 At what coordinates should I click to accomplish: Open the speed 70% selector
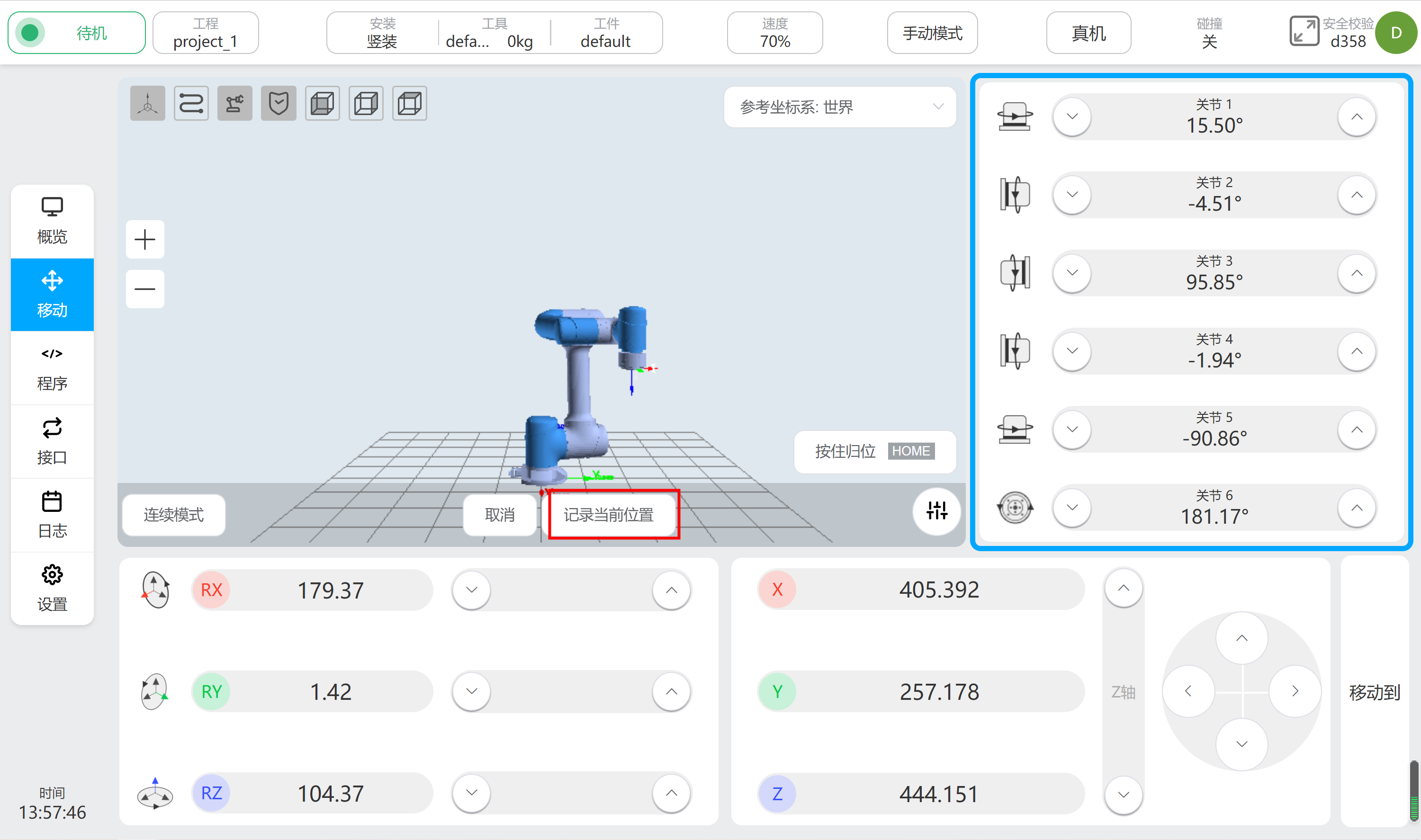pyautogui.click(x=774, y=33)
